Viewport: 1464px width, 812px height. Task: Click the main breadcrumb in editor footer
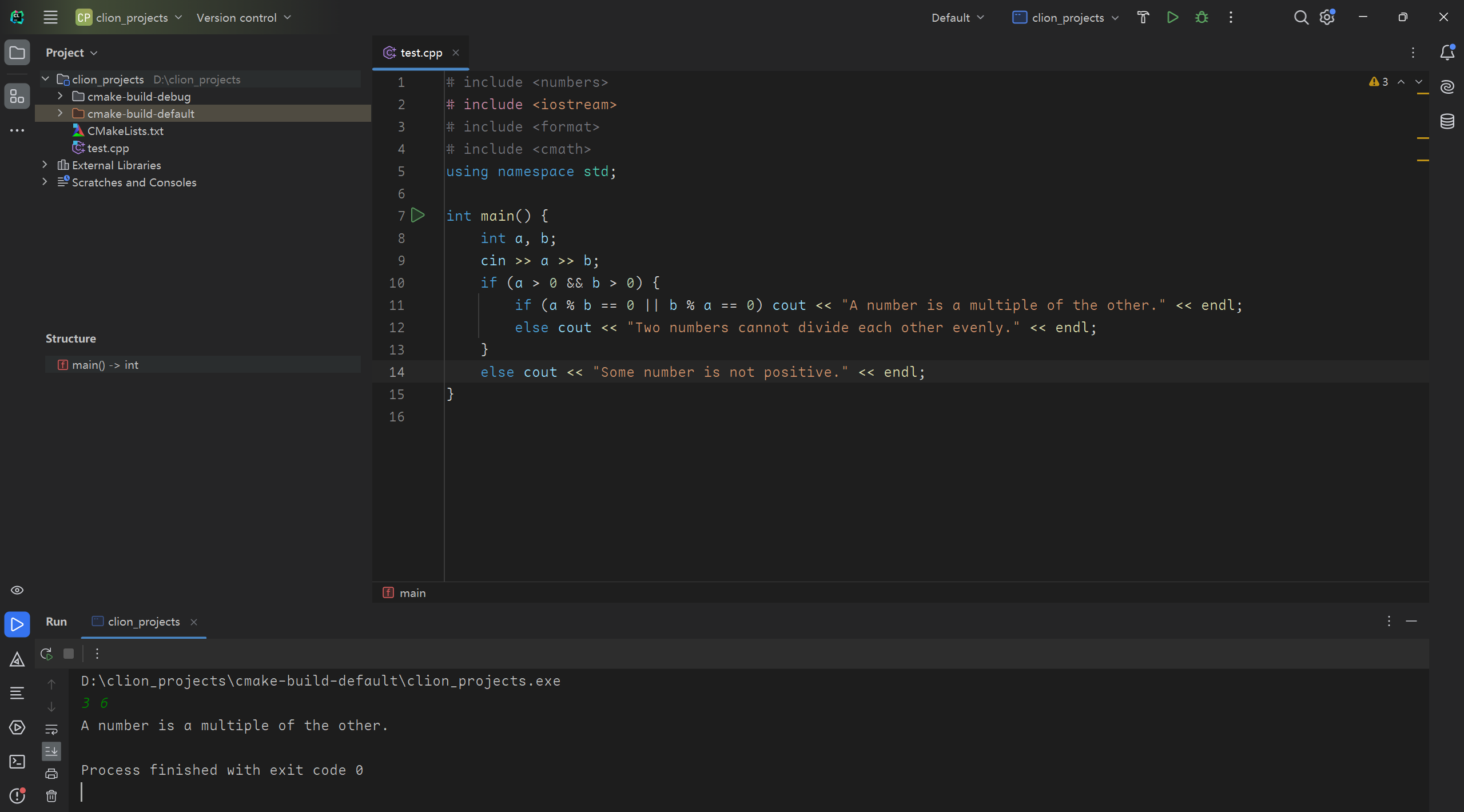(x=412, y=593)
